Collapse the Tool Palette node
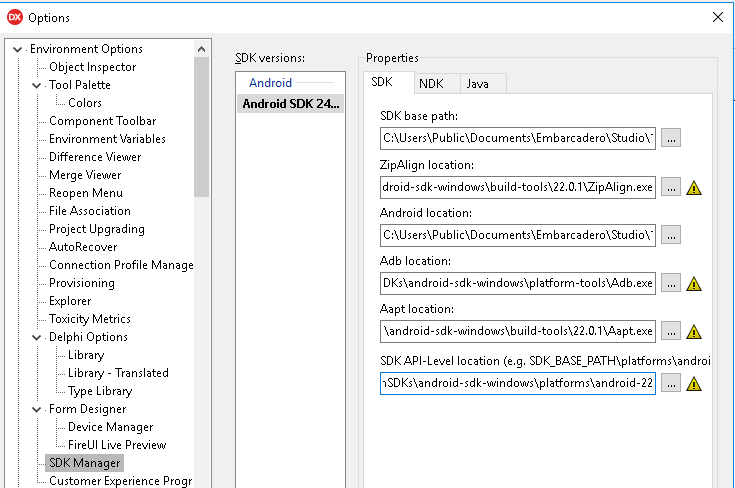 coord(35,85)
